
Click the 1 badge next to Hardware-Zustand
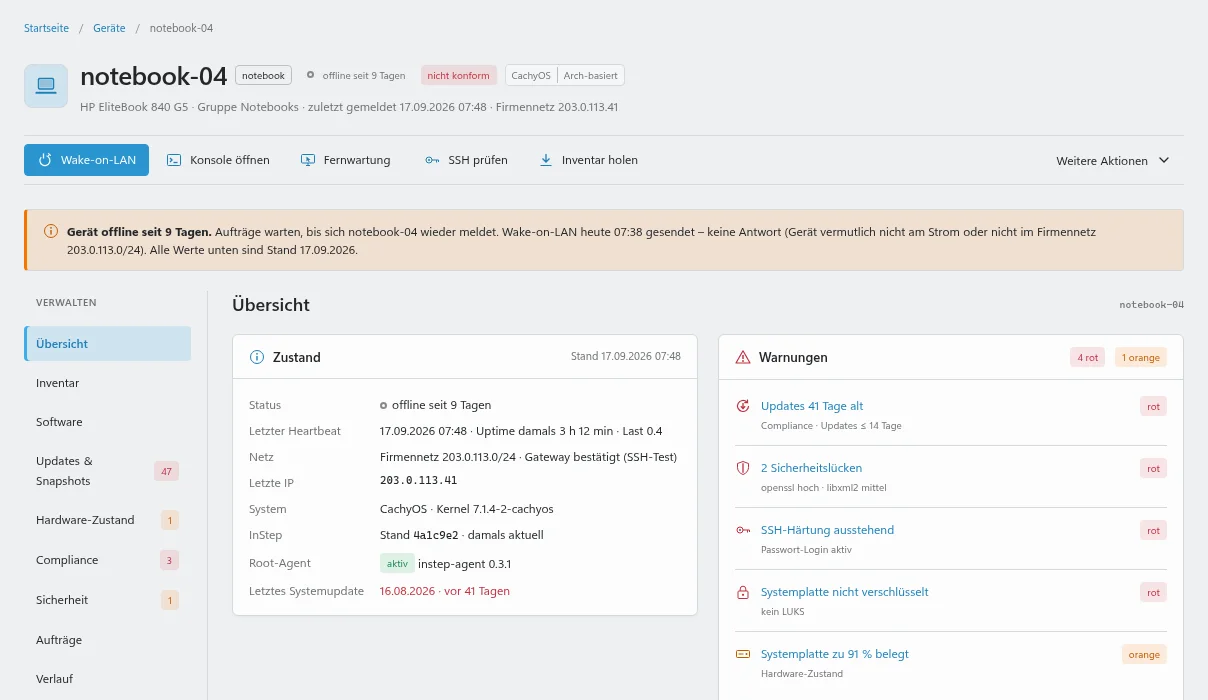(x=170, y=520)
